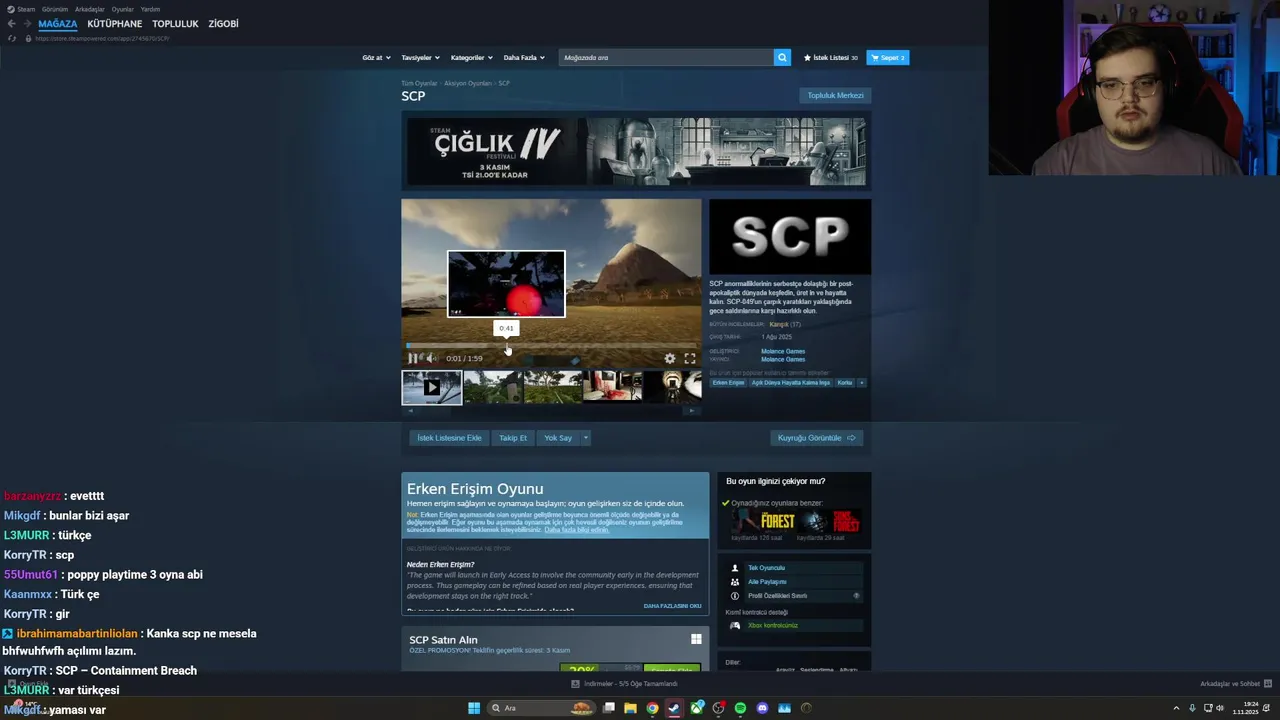Open the Xbox app from the taskbar
Image resolution: width=1280 pixels, height=720 pixels.
(696, 708)
